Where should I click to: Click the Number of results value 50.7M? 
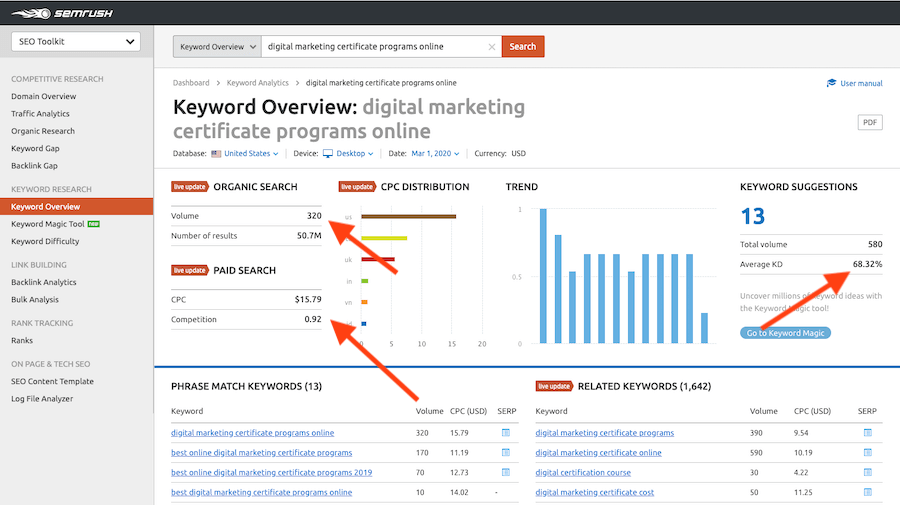click(x=309, y=235)
